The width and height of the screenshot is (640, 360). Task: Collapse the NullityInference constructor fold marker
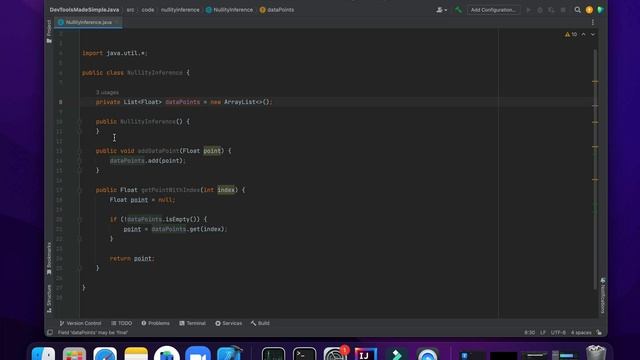point(80,122)
